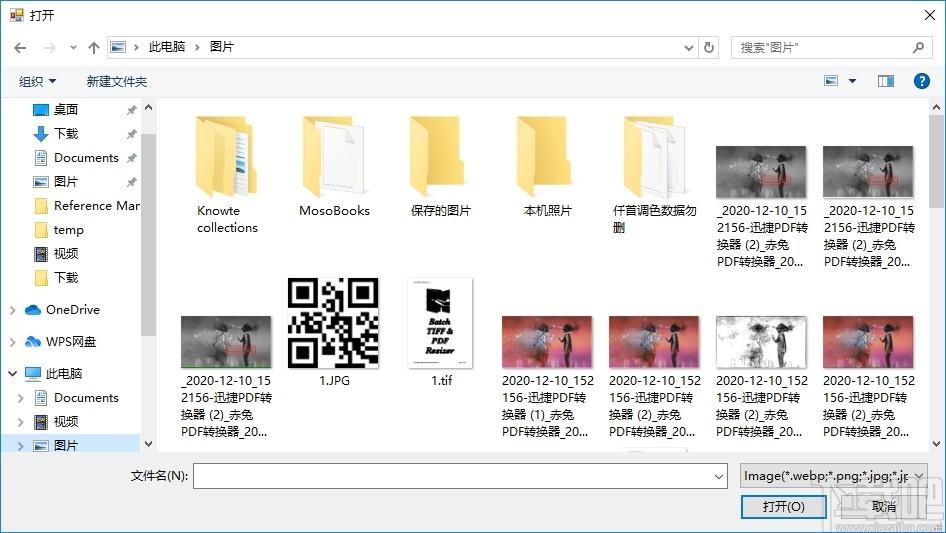Select the 本机照片 folder
The image size is (946, 533).
[x=548, y=167]
